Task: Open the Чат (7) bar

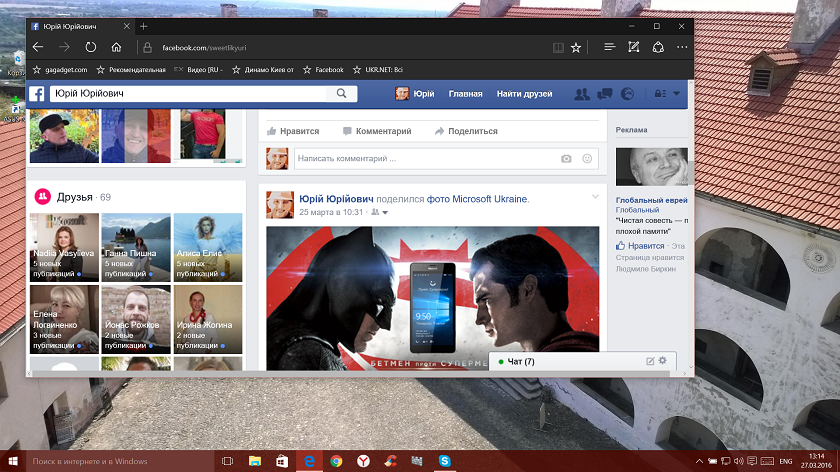Action: pyautogui.click(x=582, y=362)
